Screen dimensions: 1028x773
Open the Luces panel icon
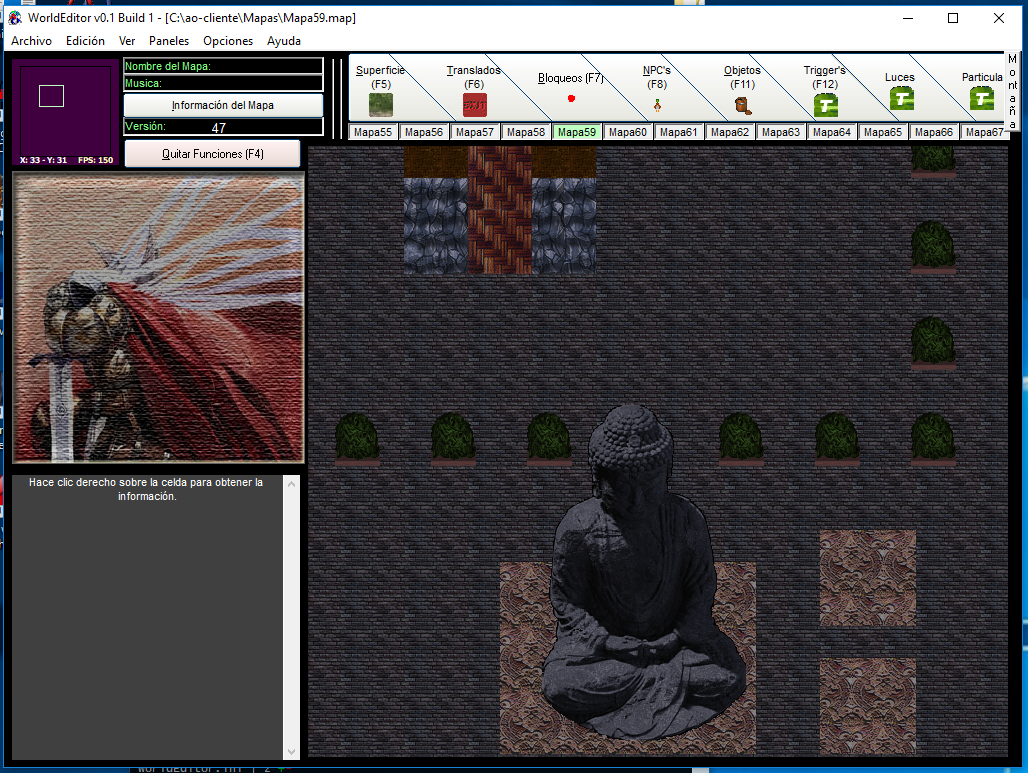point(901,98)
